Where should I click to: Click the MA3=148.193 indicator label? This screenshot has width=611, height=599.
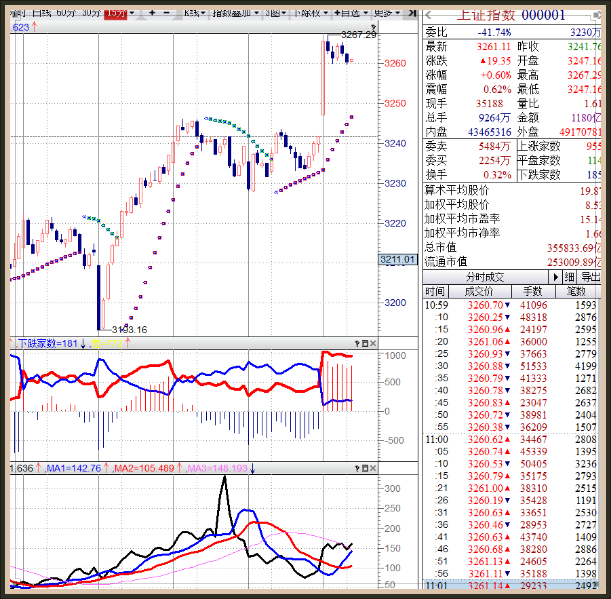(217, 468)
